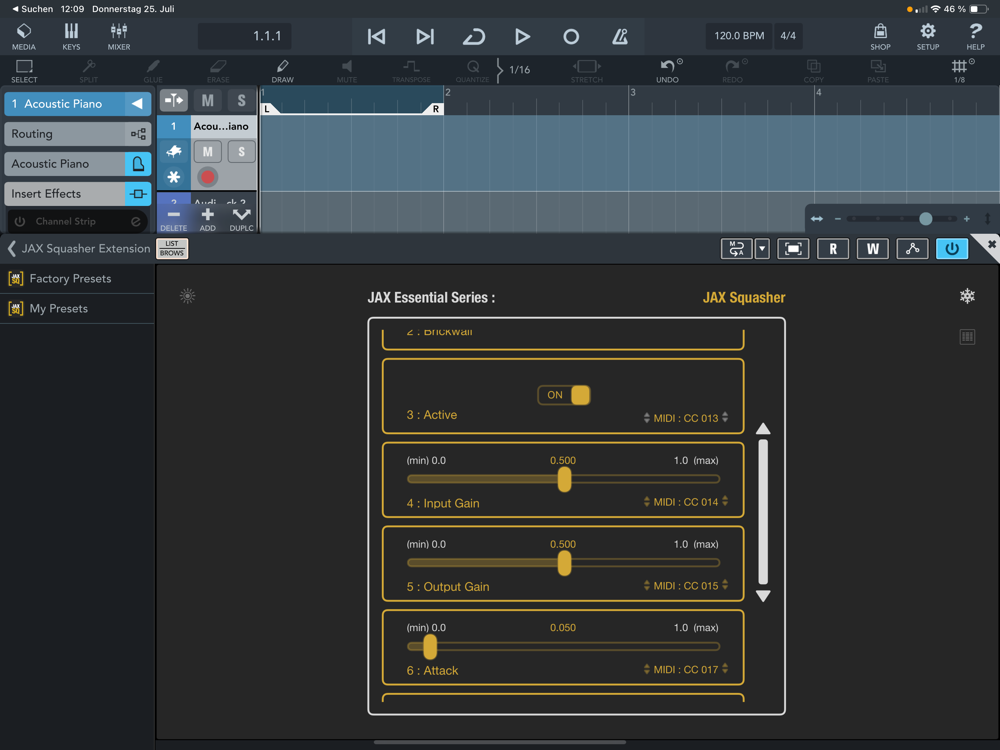Toggle global Solo for all tracks

pos(241,100)
